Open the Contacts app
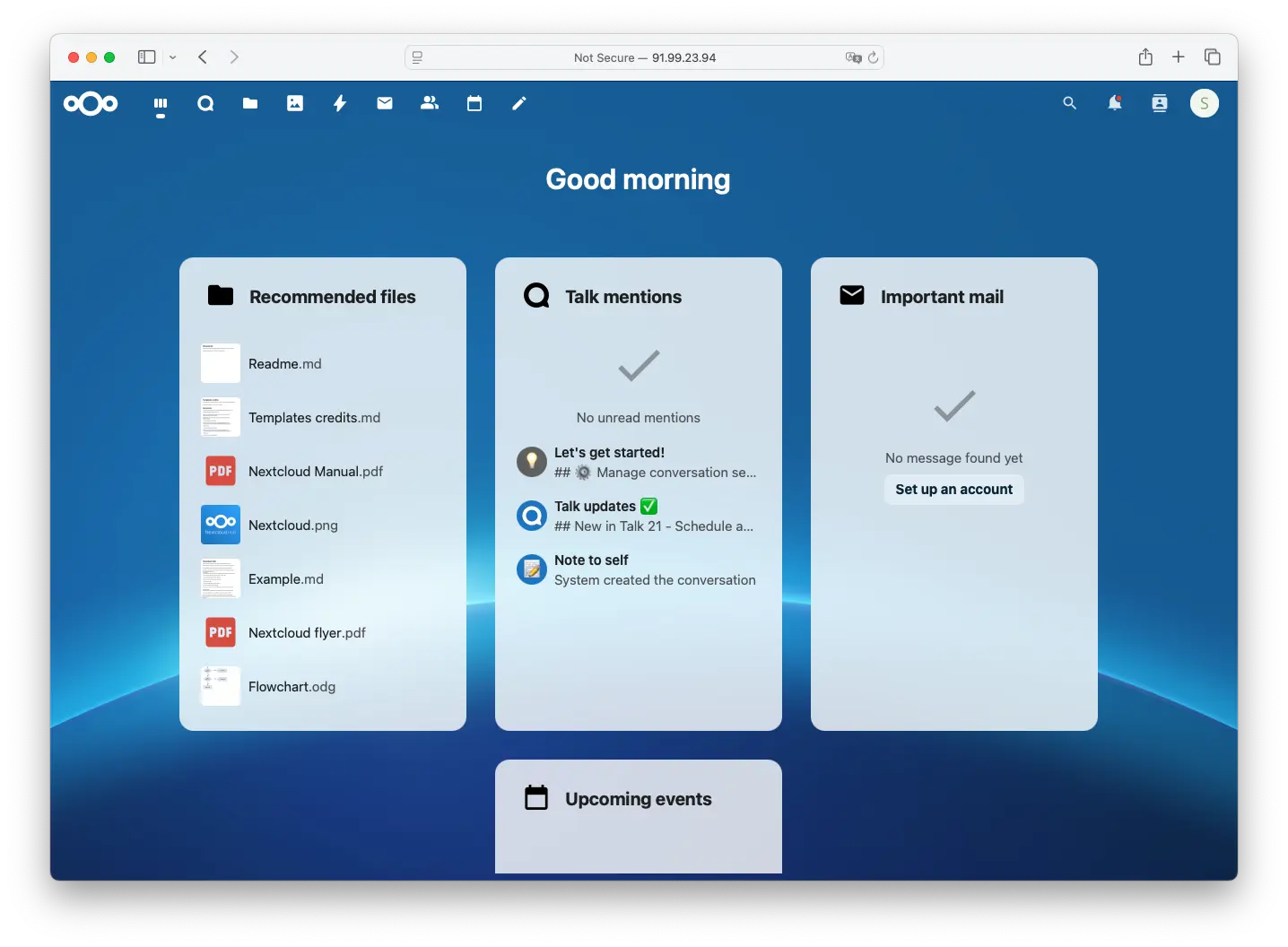Image resolution: width=1288 pixels, height=947 pixels. click(430, 103)
